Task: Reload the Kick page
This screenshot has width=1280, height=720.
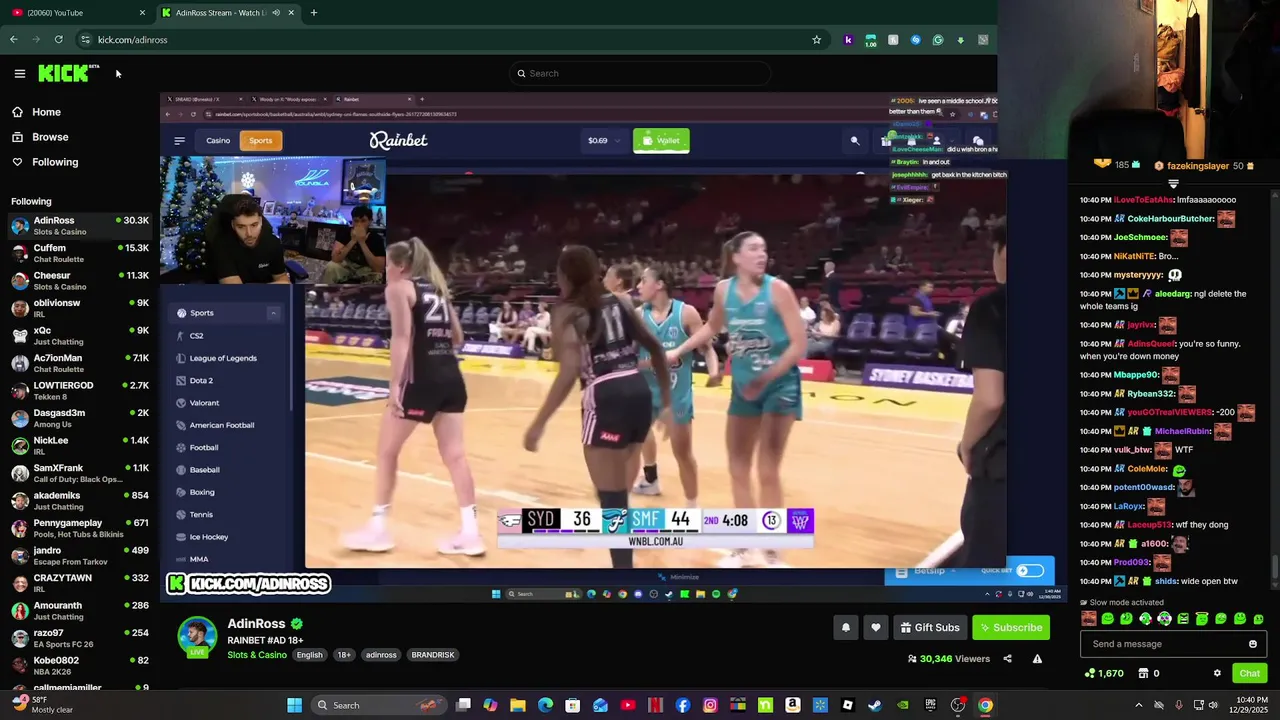Action: tap(58, 40)
